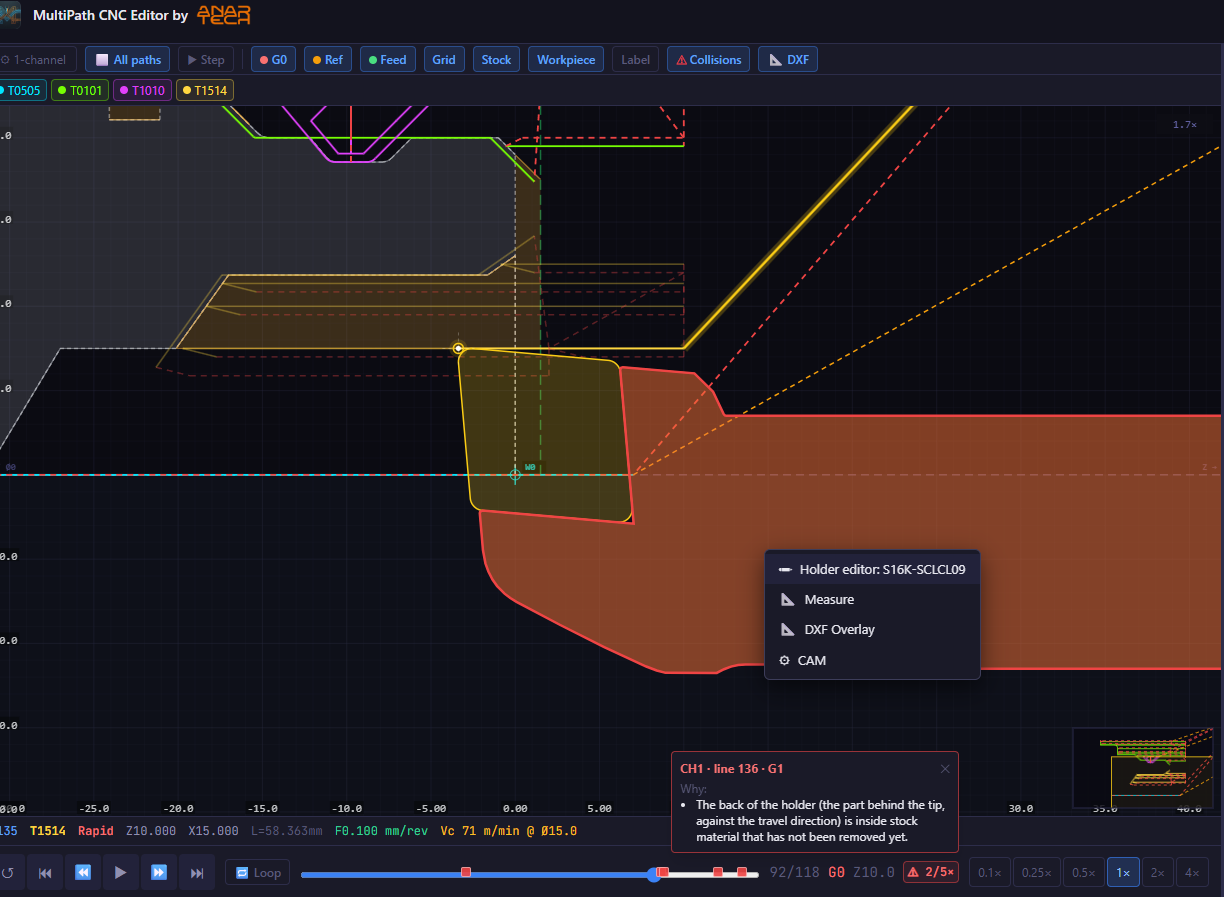Toggle Feed moves display
The image size is (1224, 897).
click(x=388, y=60)
